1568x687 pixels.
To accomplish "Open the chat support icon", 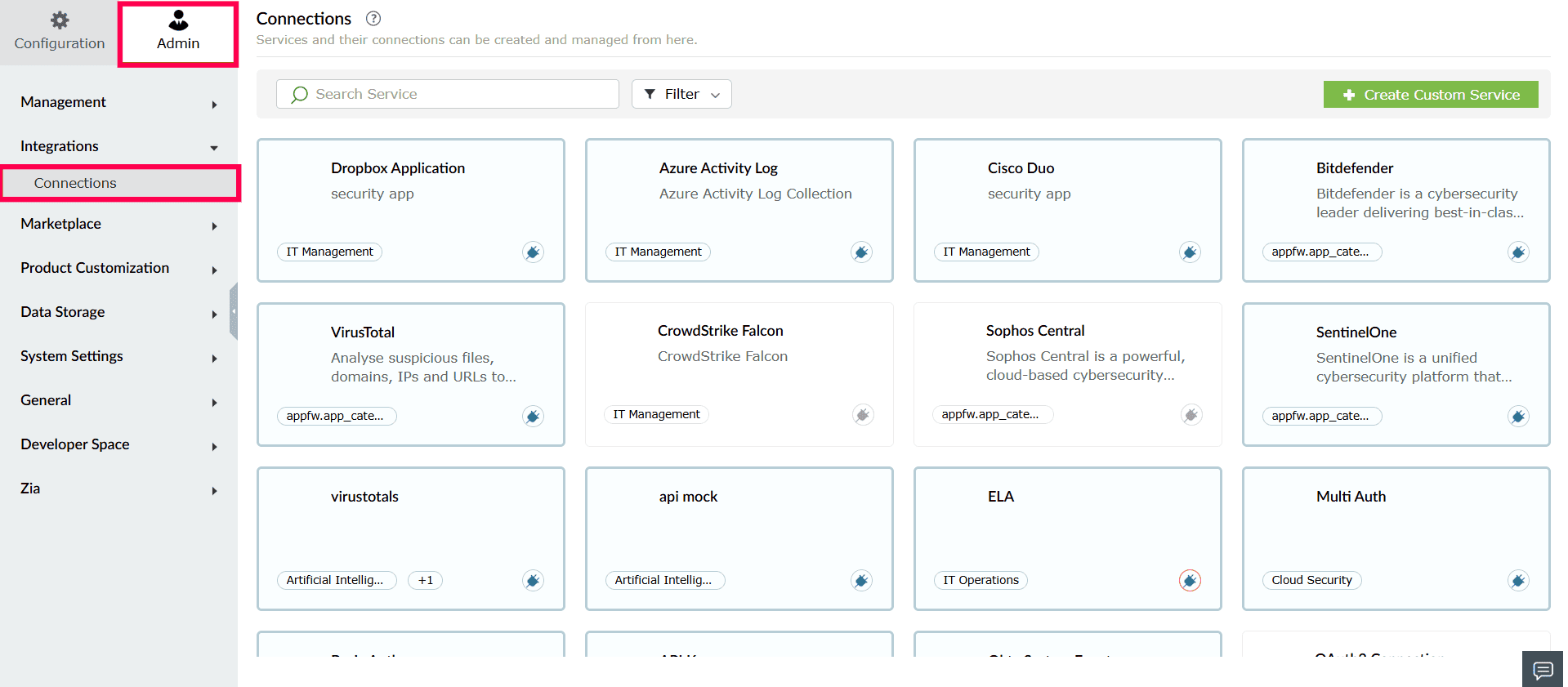I will click(x=1543, y=671).
